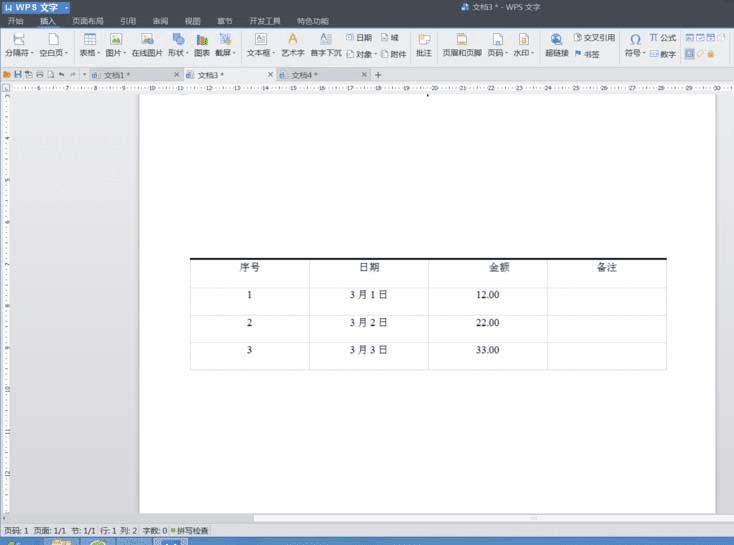Click the orange open-folder icon in quick toolbar
This screenshot has width=734, height=545.
(x=7, y=74)
